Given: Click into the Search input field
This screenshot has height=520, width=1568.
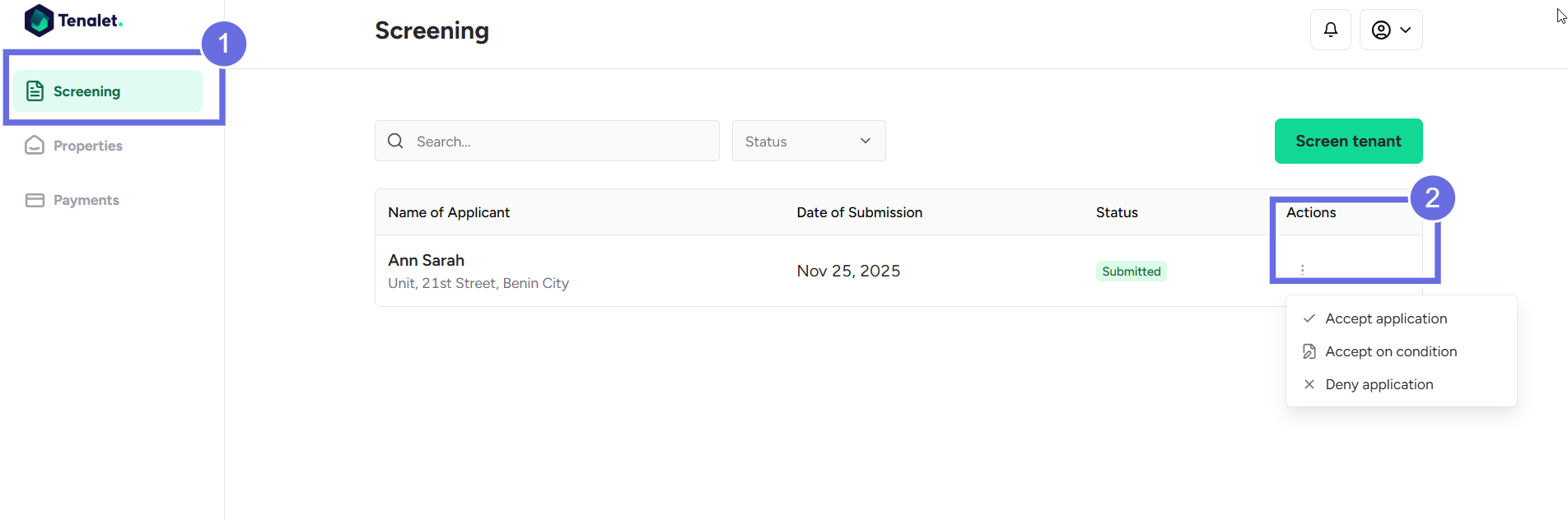Looking at the screenshot, I should click(x=560, y=141).
